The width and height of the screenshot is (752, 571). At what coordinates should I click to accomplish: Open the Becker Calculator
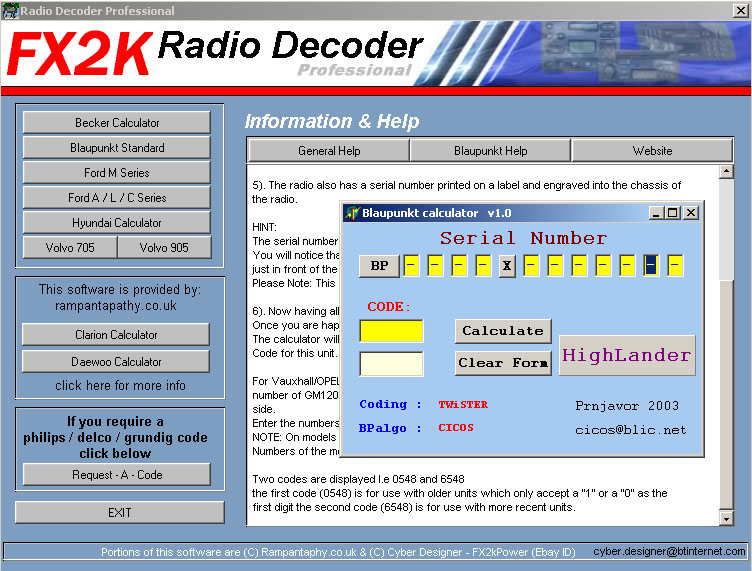click(117, 123)
